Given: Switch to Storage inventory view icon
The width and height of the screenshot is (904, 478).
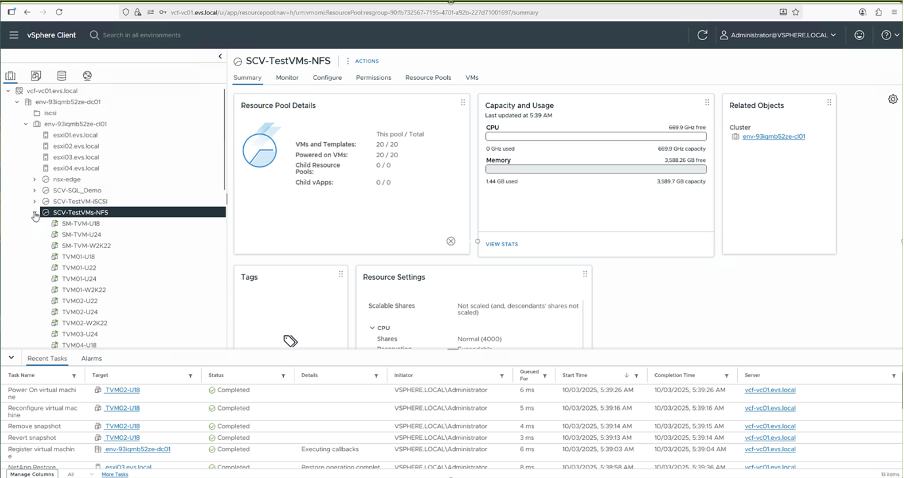Looking at the screenshot, I should (x=62, y=76).
